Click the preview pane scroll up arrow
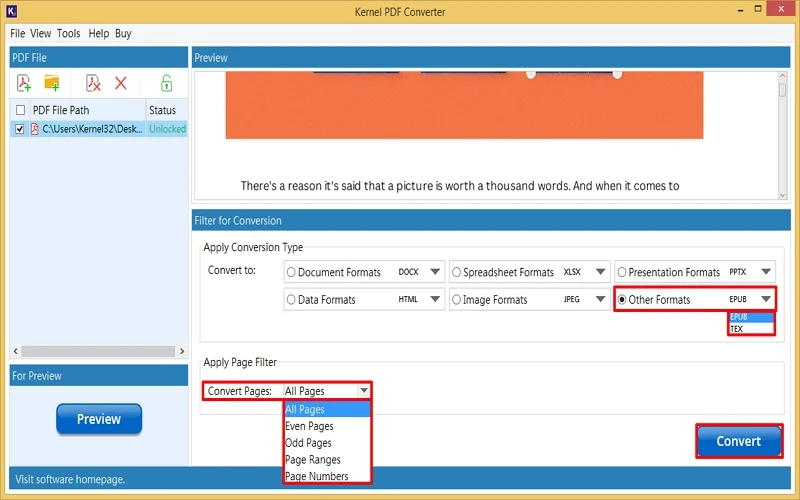This screenshot has width=800, height=500. [783, 76]
